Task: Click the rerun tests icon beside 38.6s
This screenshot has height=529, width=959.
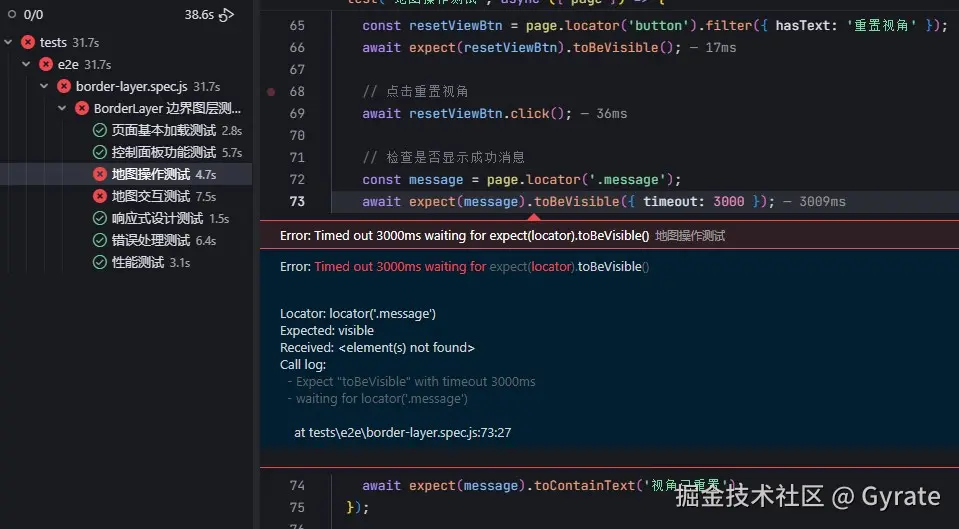Action: tap(226, 15)
